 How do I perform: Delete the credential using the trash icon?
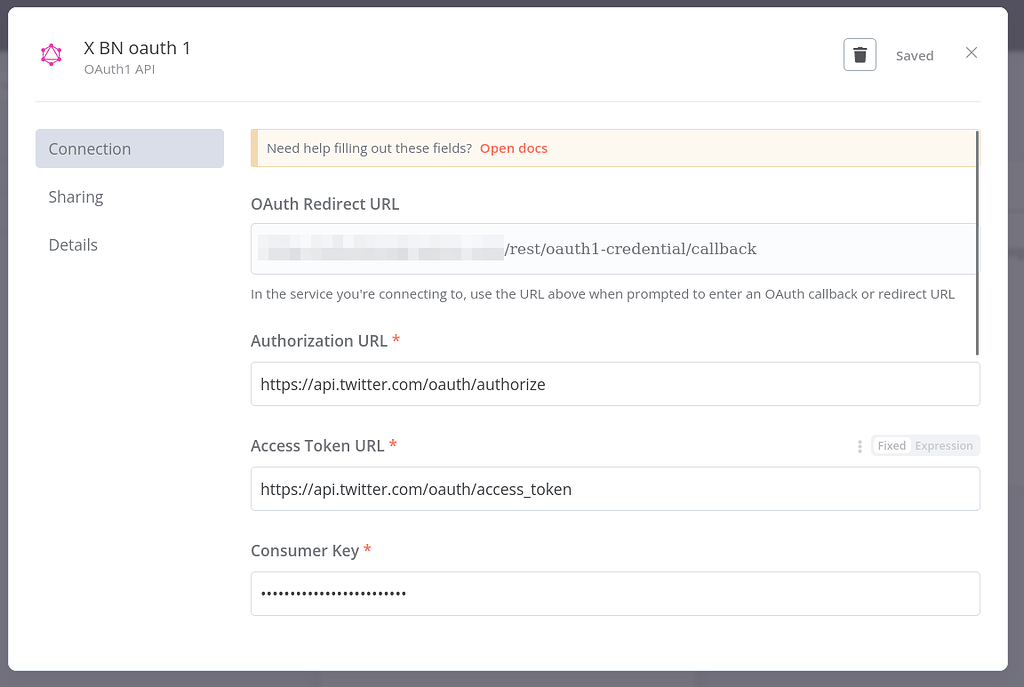click(859, 54)
